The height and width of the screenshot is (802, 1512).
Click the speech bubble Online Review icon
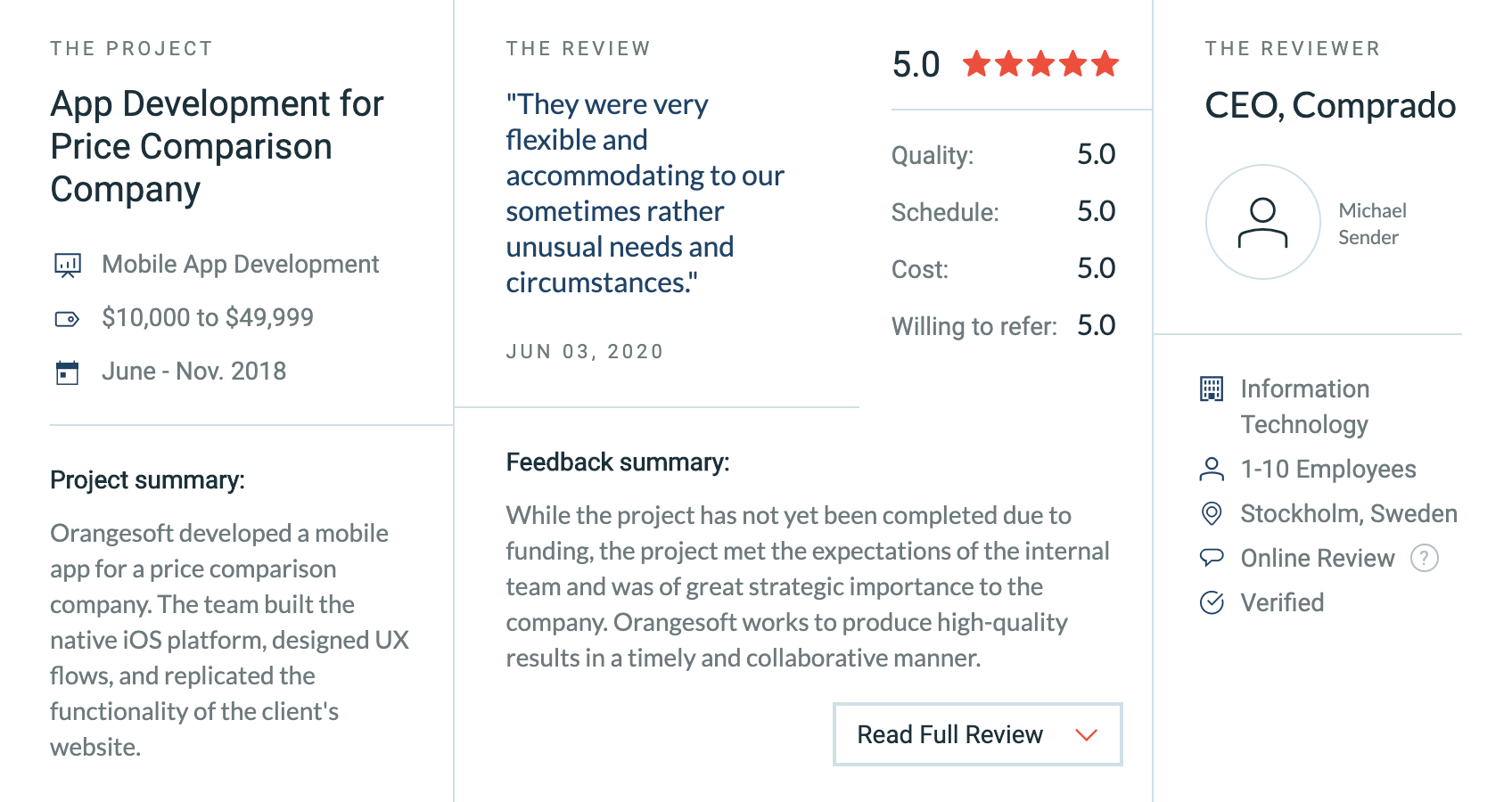coord(1212,558)
